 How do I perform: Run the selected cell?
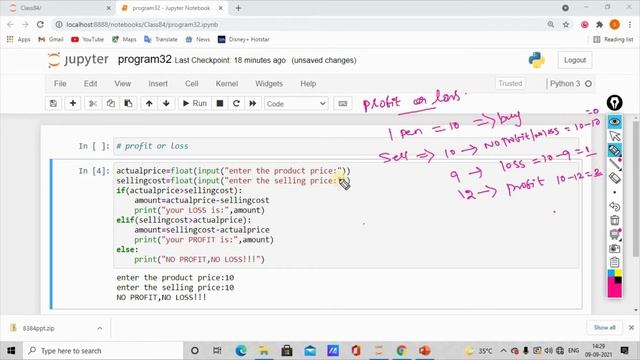pyautogui.click(x=195, y=104)
